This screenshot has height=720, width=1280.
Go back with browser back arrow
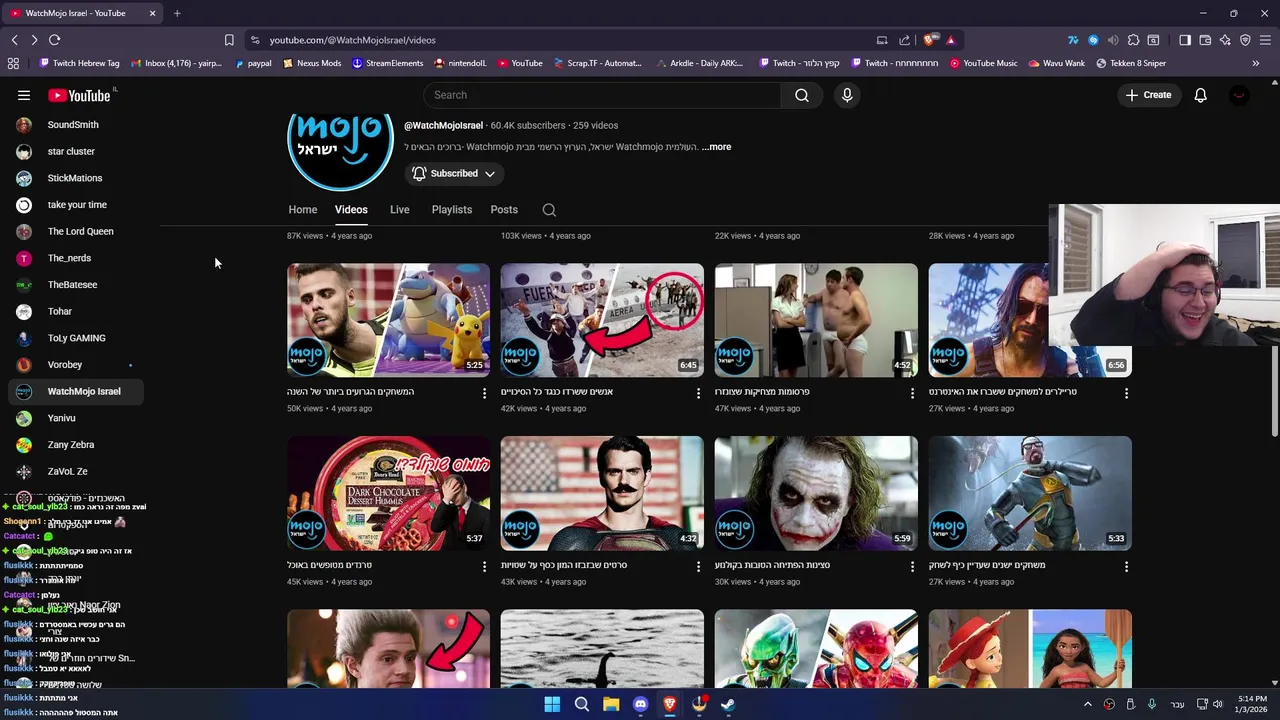14,40
